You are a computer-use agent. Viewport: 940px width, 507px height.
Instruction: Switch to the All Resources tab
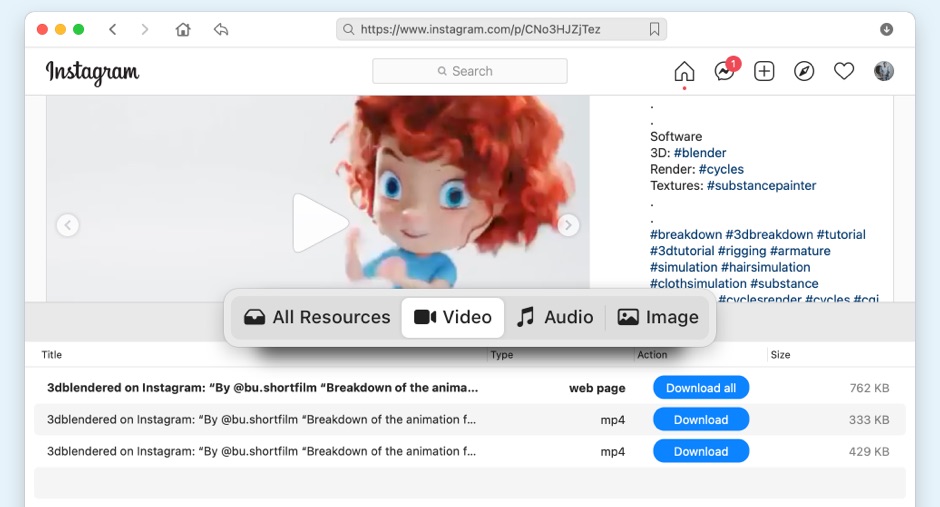[x=317, y=317]
